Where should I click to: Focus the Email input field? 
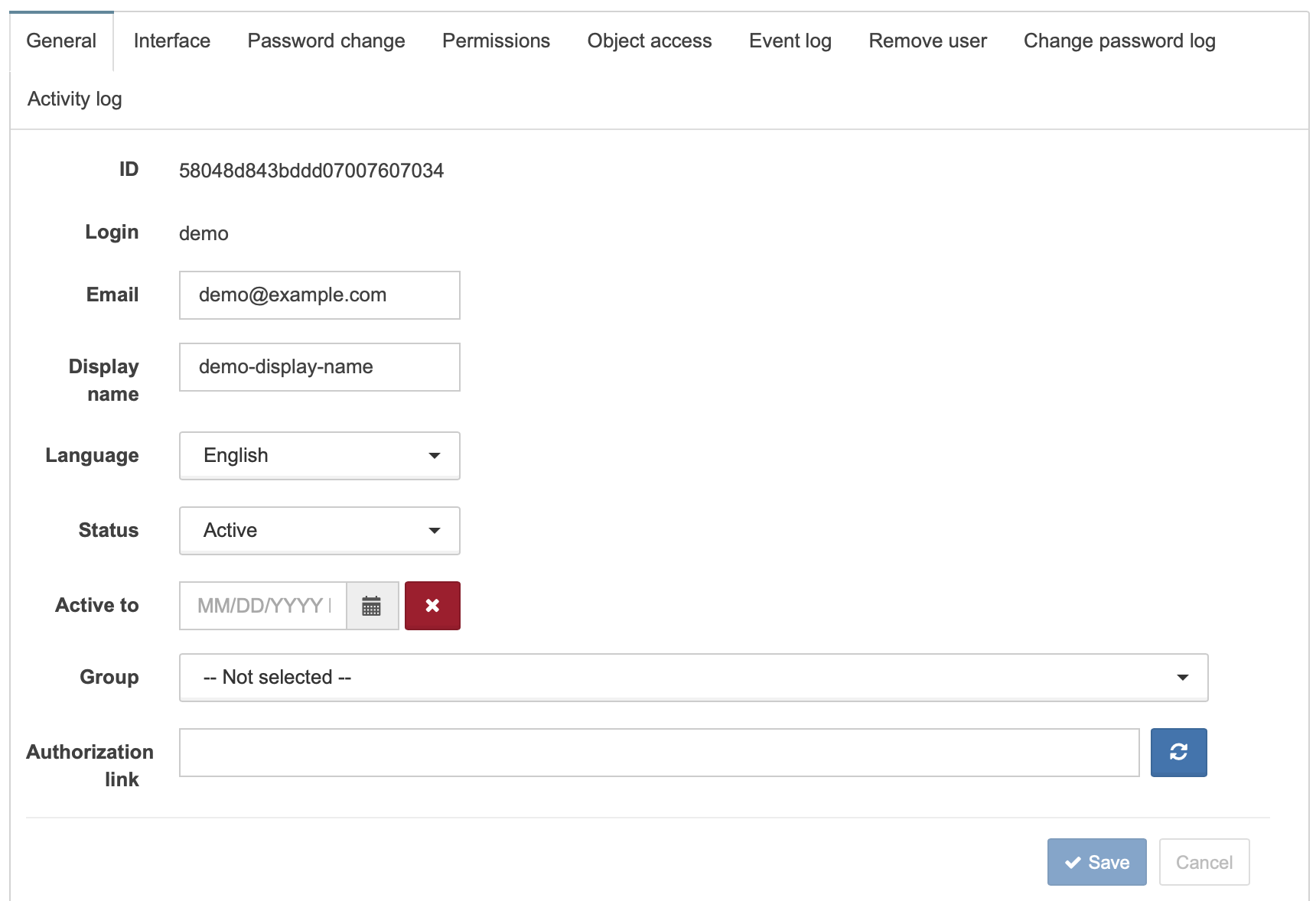point(320,295)
